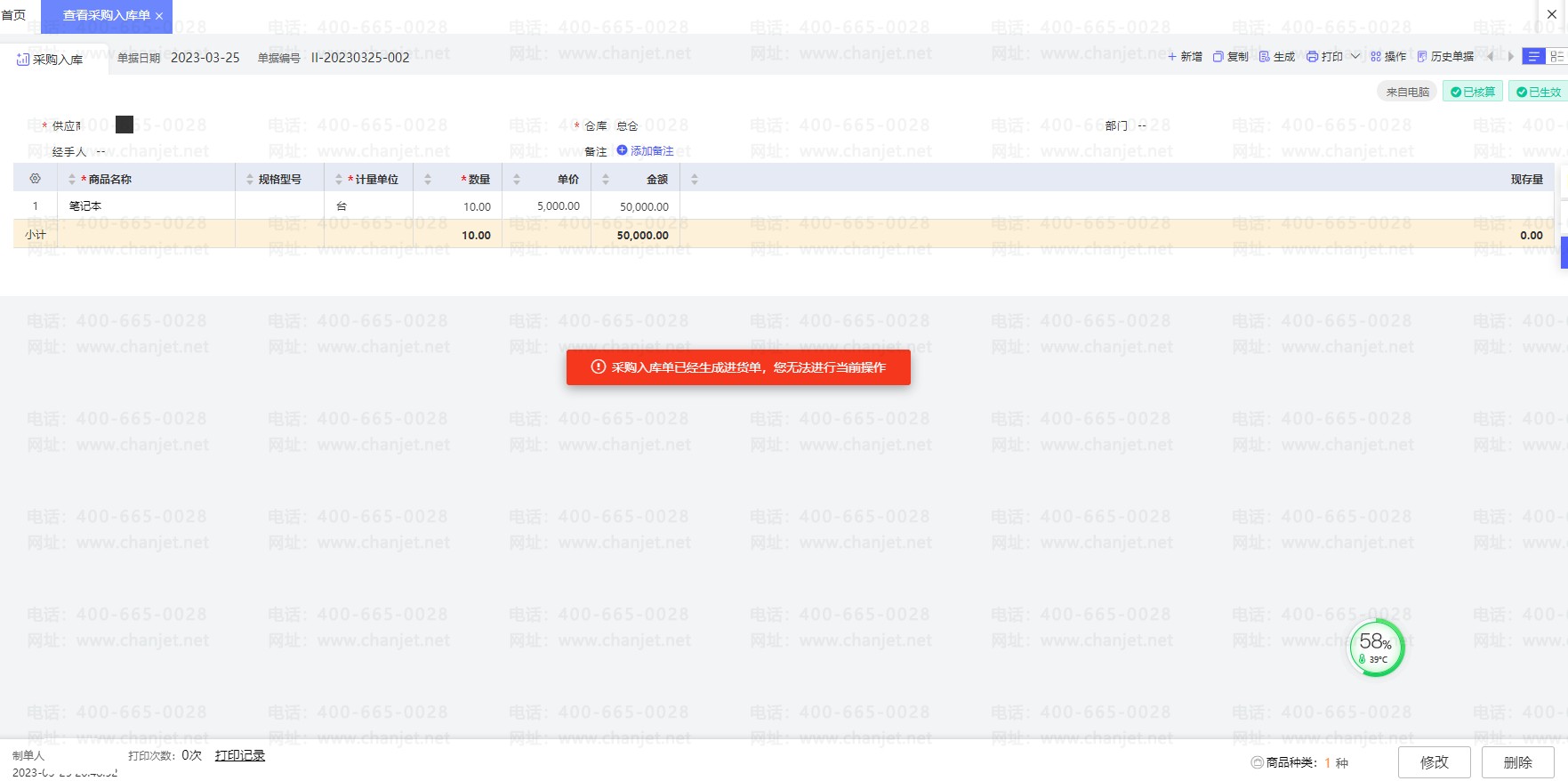This screenshot has height=781, width=1568.
Task: Expand the 打印 dropdown arrow
Action: click(x=1355, y=57)
